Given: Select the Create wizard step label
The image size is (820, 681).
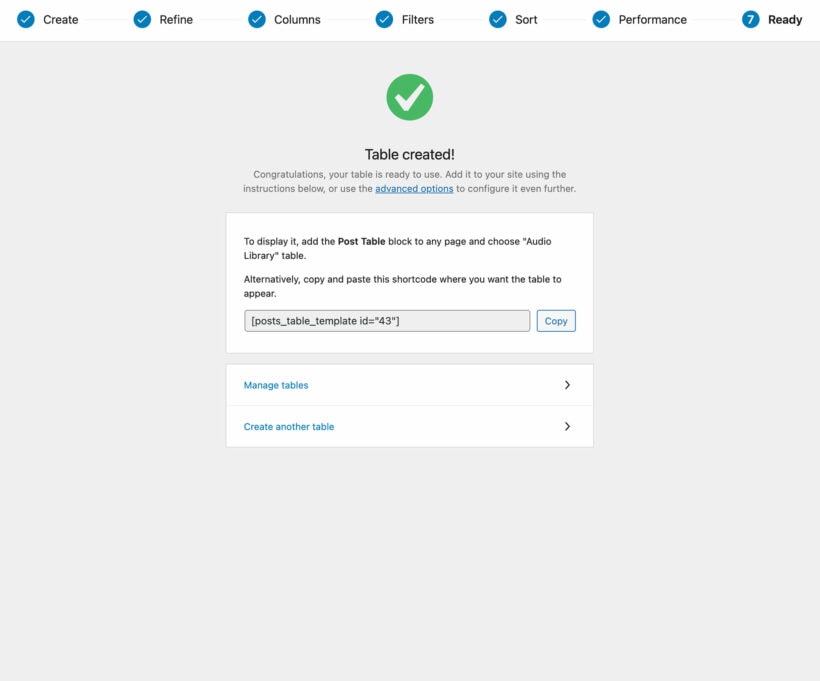Looking at the screenshot, I should click(x=61, y=19).
